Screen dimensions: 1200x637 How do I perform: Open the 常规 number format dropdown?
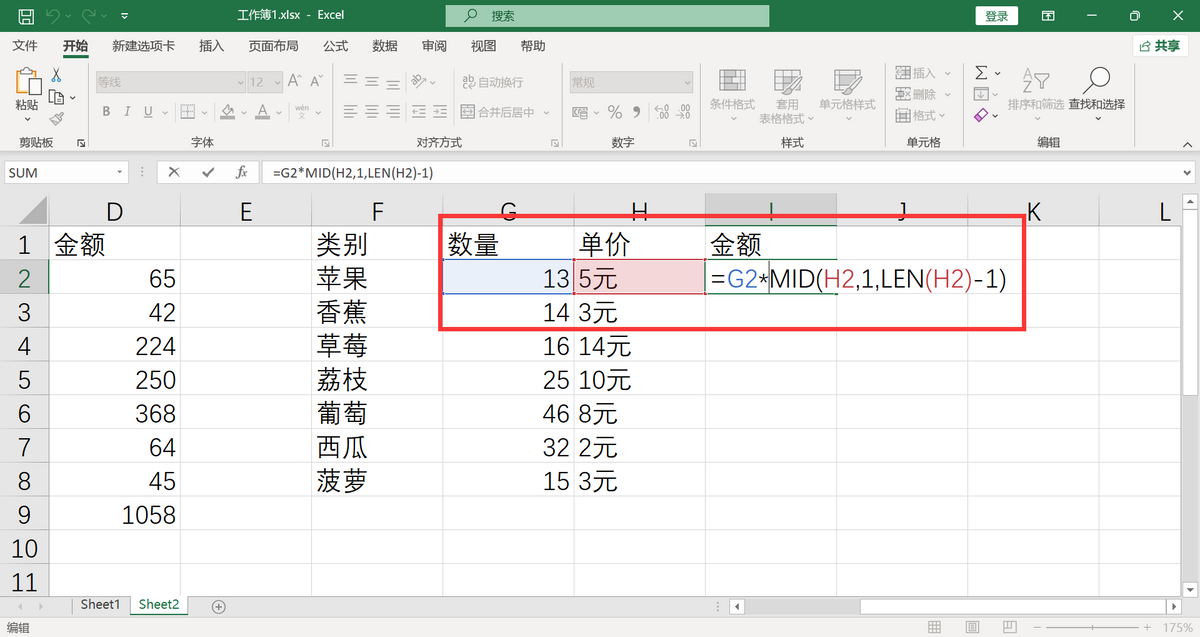coord(686,83)
